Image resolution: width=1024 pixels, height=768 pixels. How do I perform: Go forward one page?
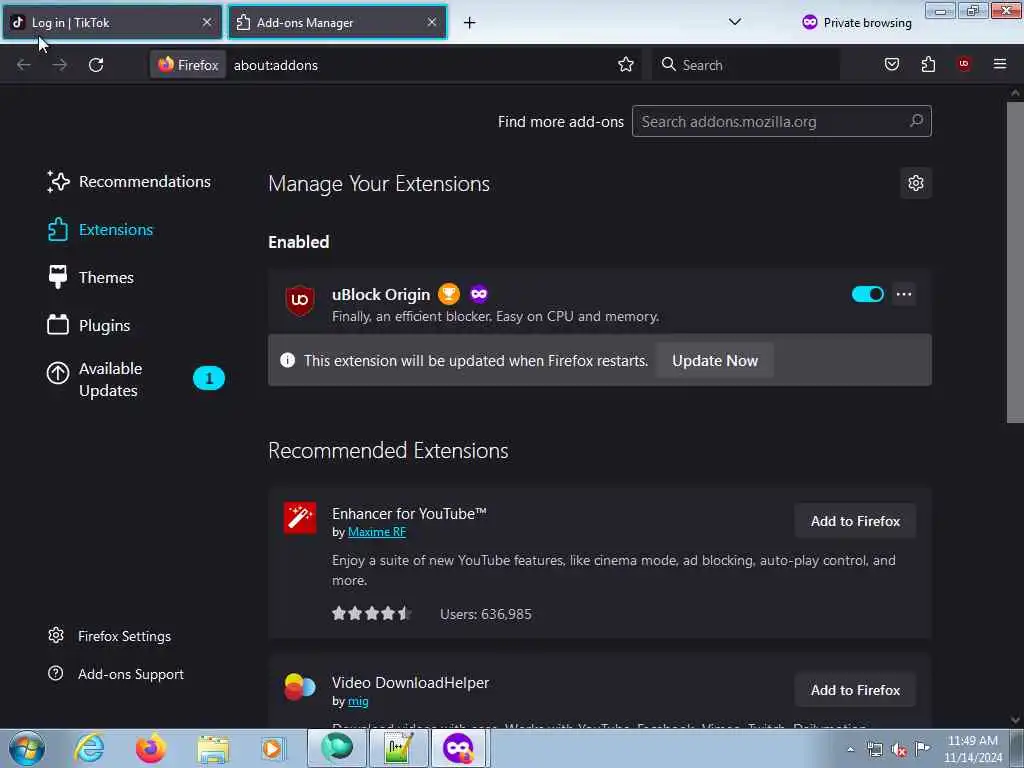point(59,65)
